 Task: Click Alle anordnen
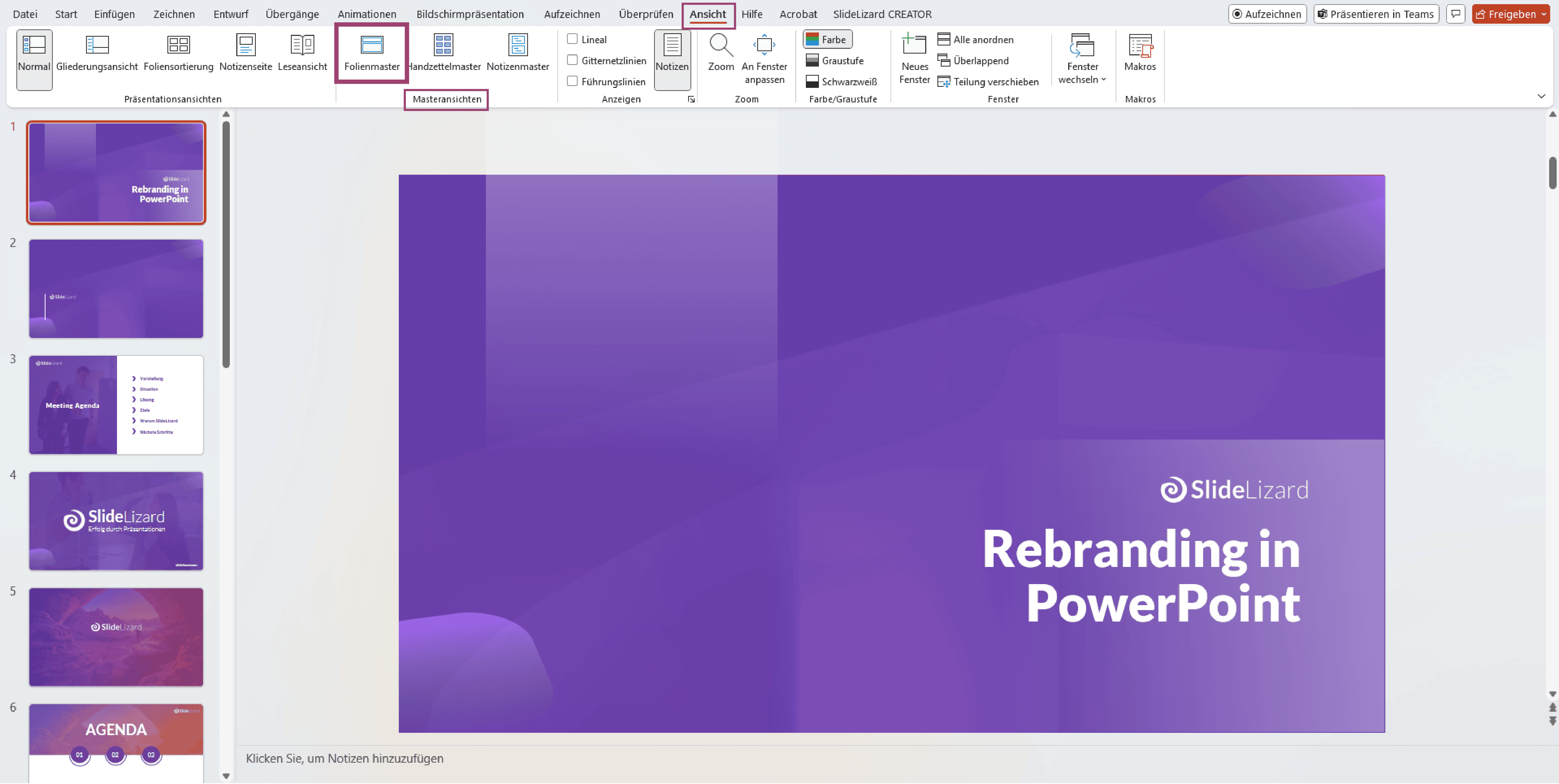tap(976, 39)
